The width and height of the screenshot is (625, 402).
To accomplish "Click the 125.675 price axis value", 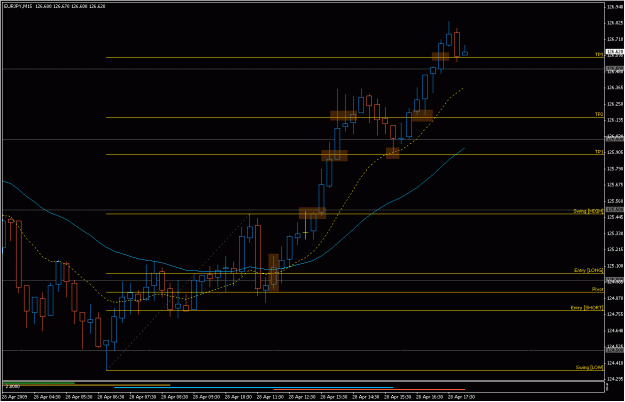I will tap(615, 185).
